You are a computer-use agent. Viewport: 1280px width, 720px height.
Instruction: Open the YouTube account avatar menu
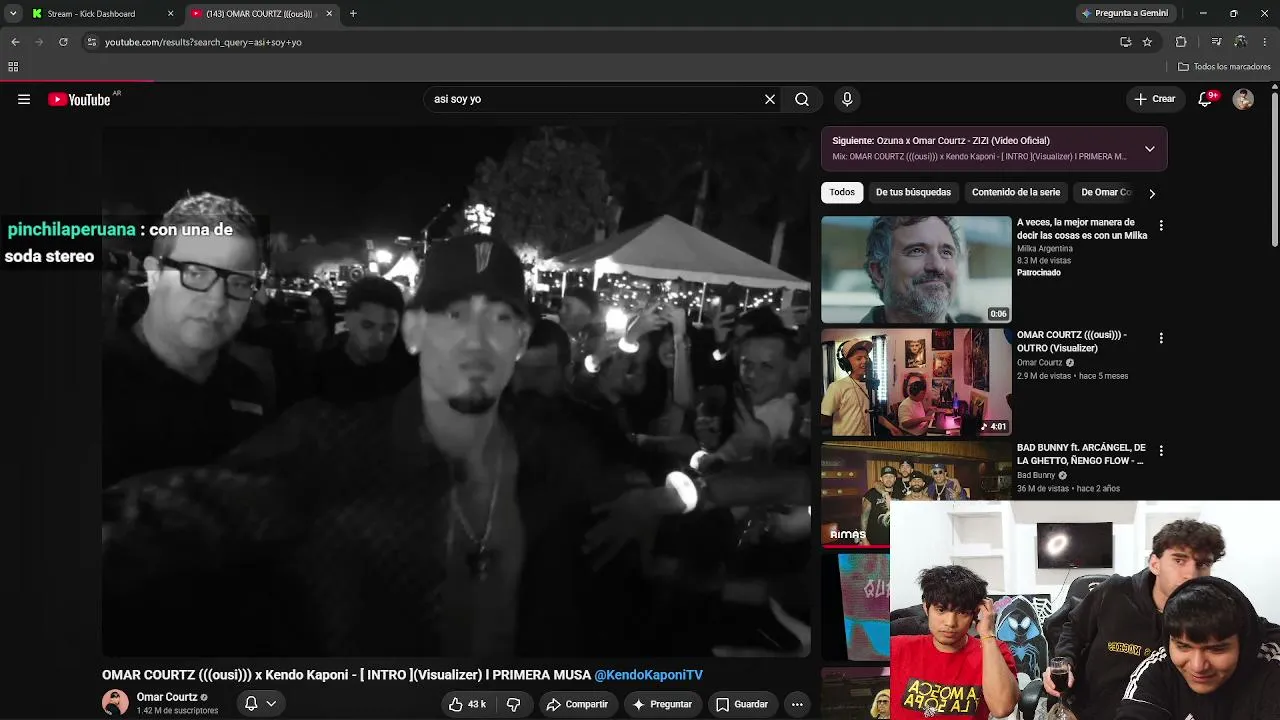click(1243, 99)
